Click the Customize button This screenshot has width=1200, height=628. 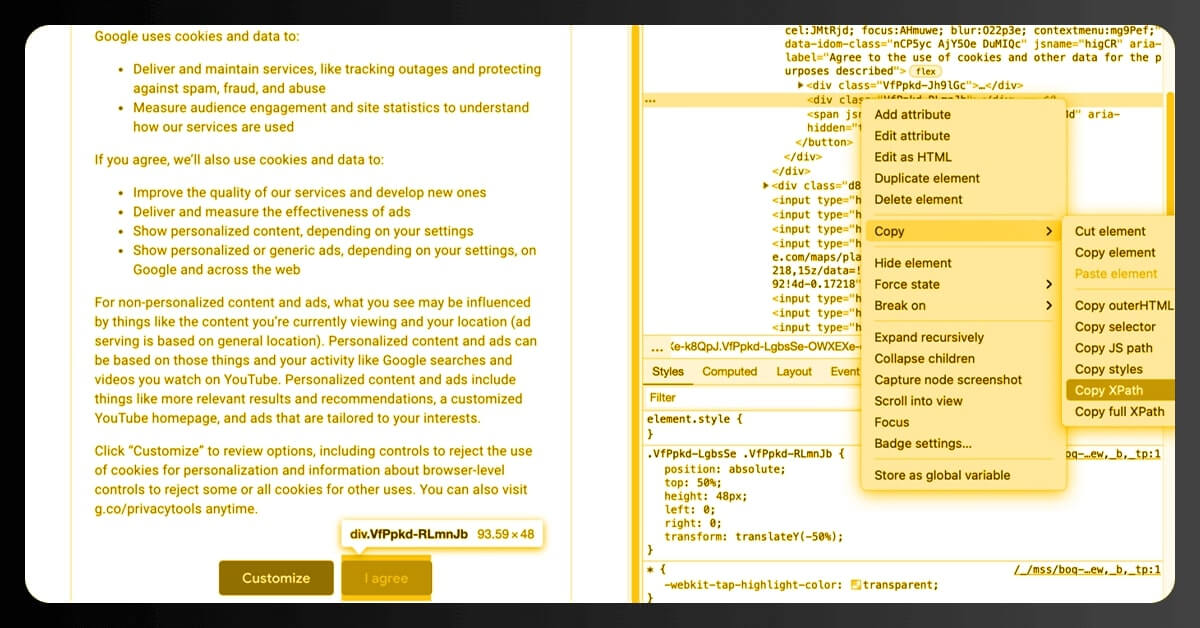275,578
